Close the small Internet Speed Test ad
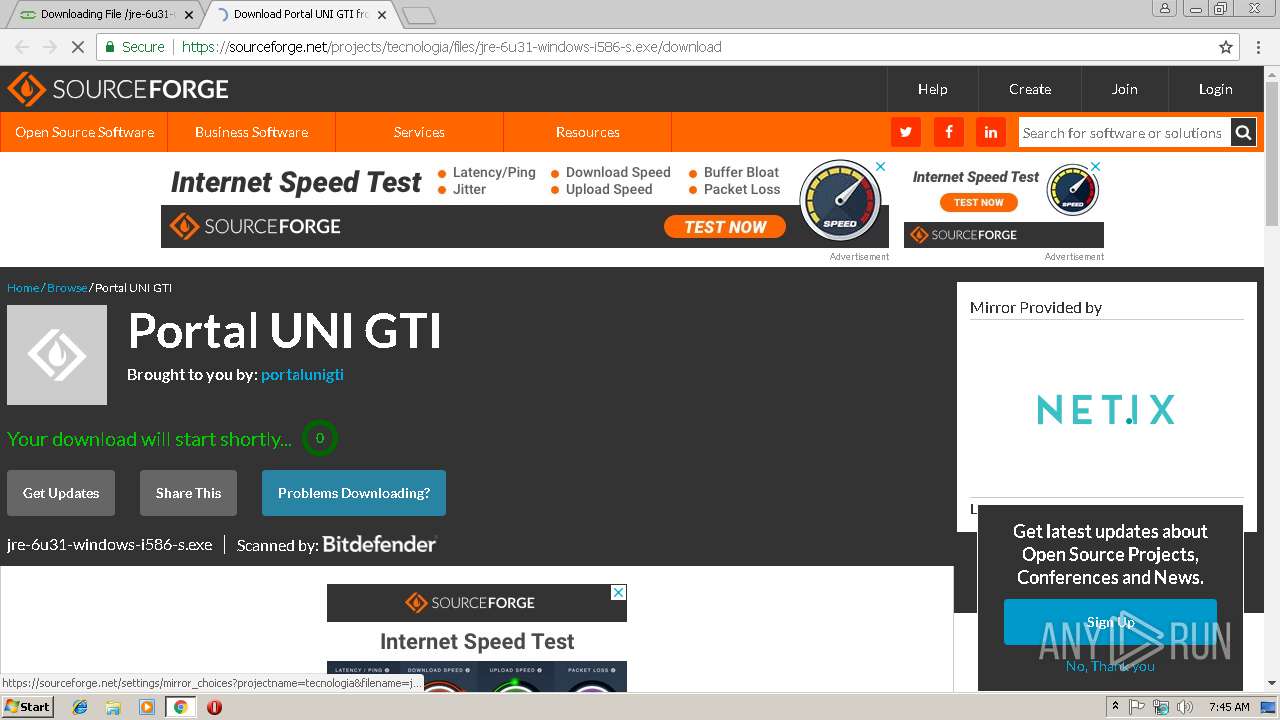Viewport: 1280px width, 720px height. tap(1096, 166)
